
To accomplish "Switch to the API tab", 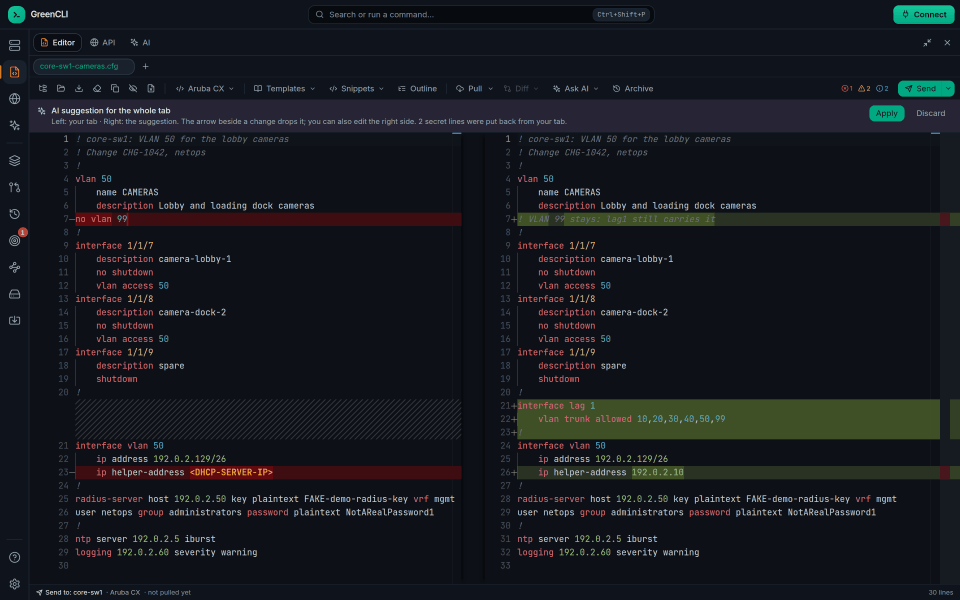I will click(x=102, y=43).
